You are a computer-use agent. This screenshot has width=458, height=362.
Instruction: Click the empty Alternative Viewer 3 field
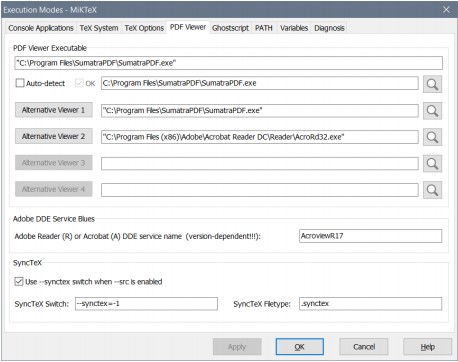point(260,163)
